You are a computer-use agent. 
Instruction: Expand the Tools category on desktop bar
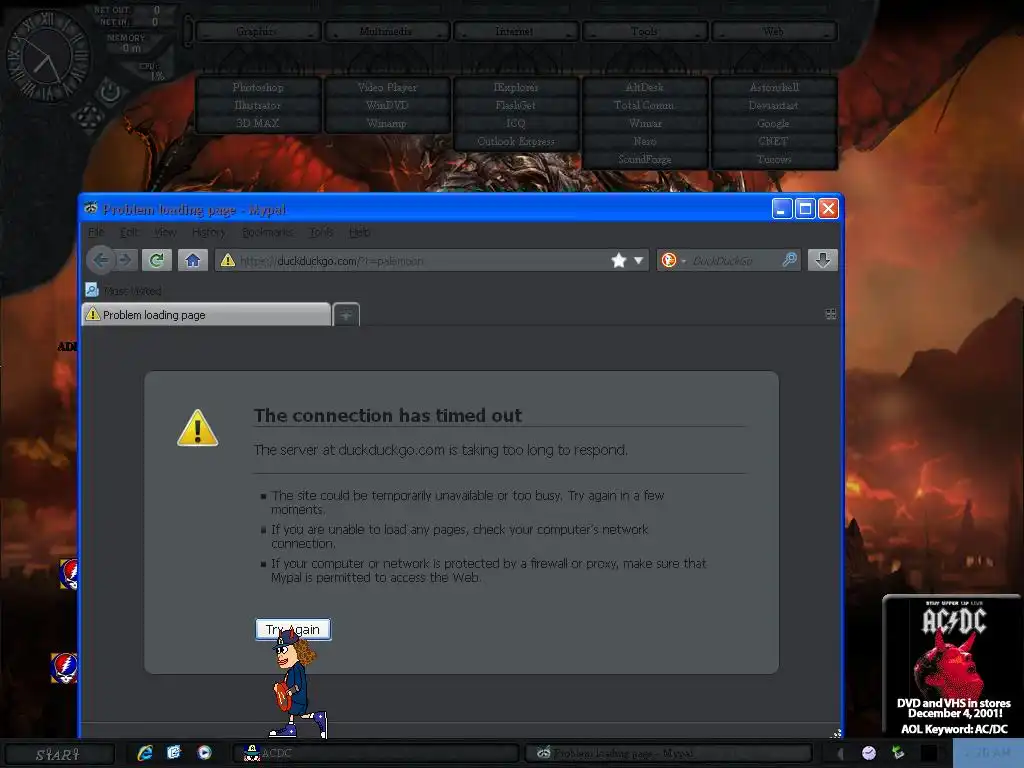(x=644, y=31)
